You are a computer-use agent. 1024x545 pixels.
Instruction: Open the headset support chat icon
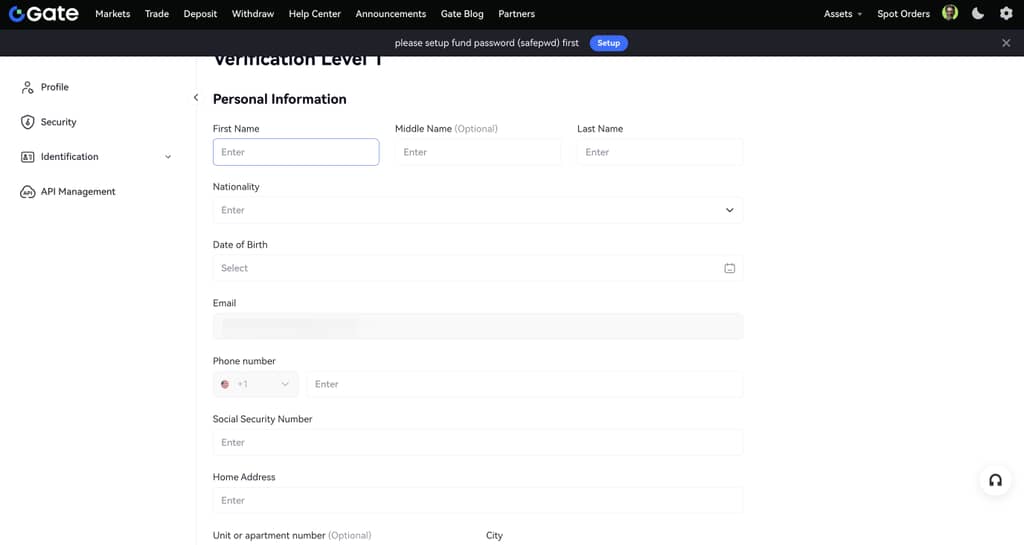(x=995, y=480)
